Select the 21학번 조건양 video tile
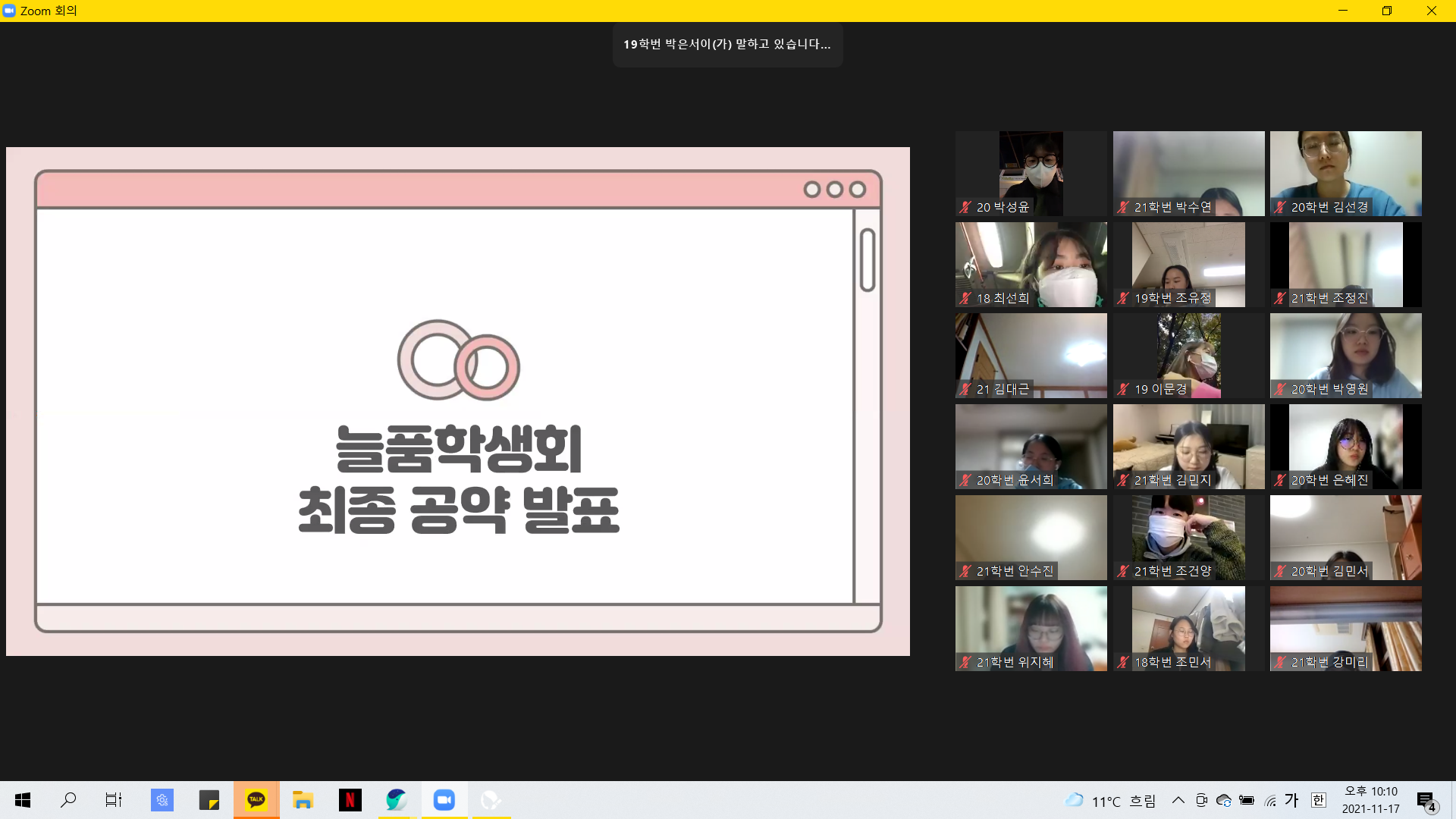This screenshot has width=1456, height=819. click(1188, 537)
